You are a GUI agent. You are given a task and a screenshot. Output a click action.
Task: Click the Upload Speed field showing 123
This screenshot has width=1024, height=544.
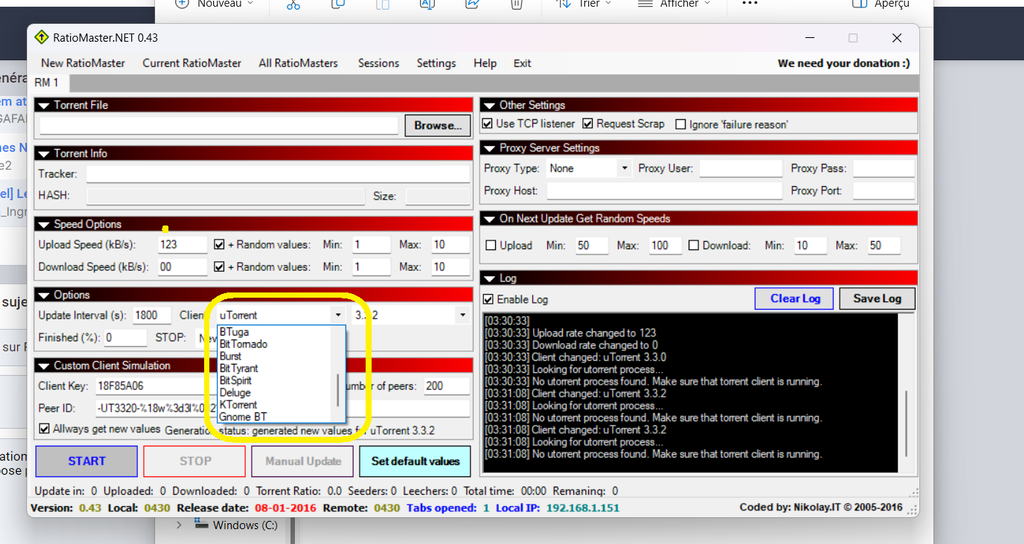[x=182, y=245]
